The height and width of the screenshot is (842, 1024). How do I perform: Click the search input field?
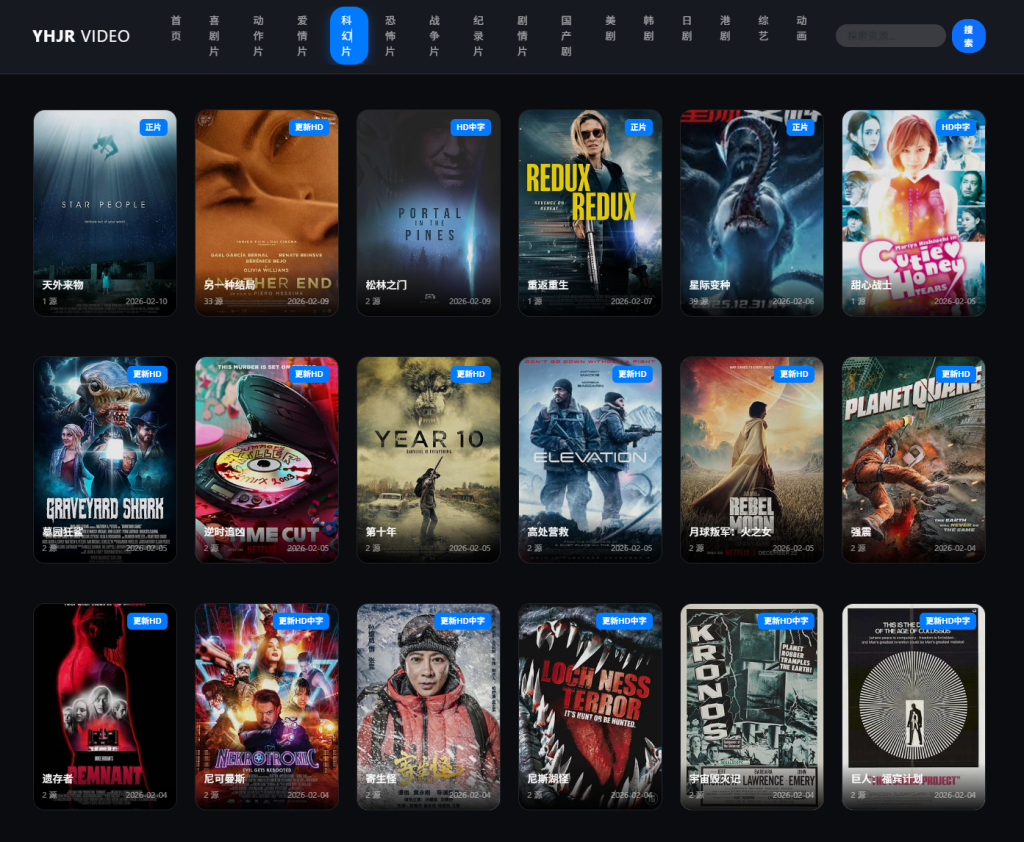[889, 36]
